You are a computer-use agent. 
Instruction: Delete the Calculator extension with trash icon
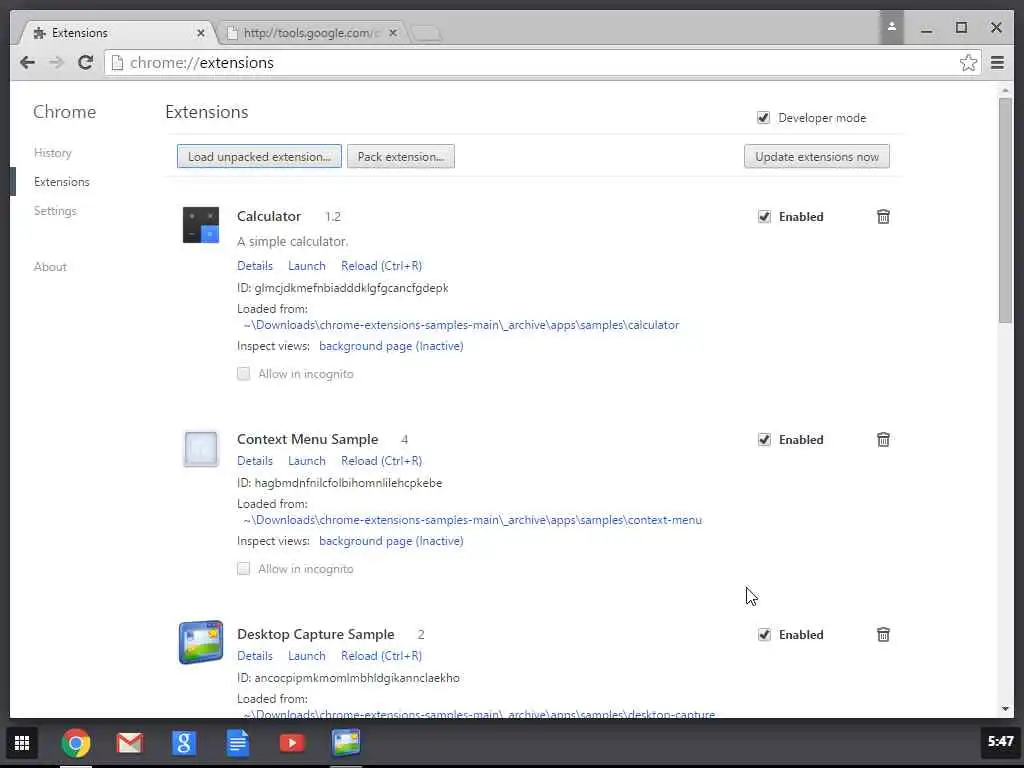point(883,217)
